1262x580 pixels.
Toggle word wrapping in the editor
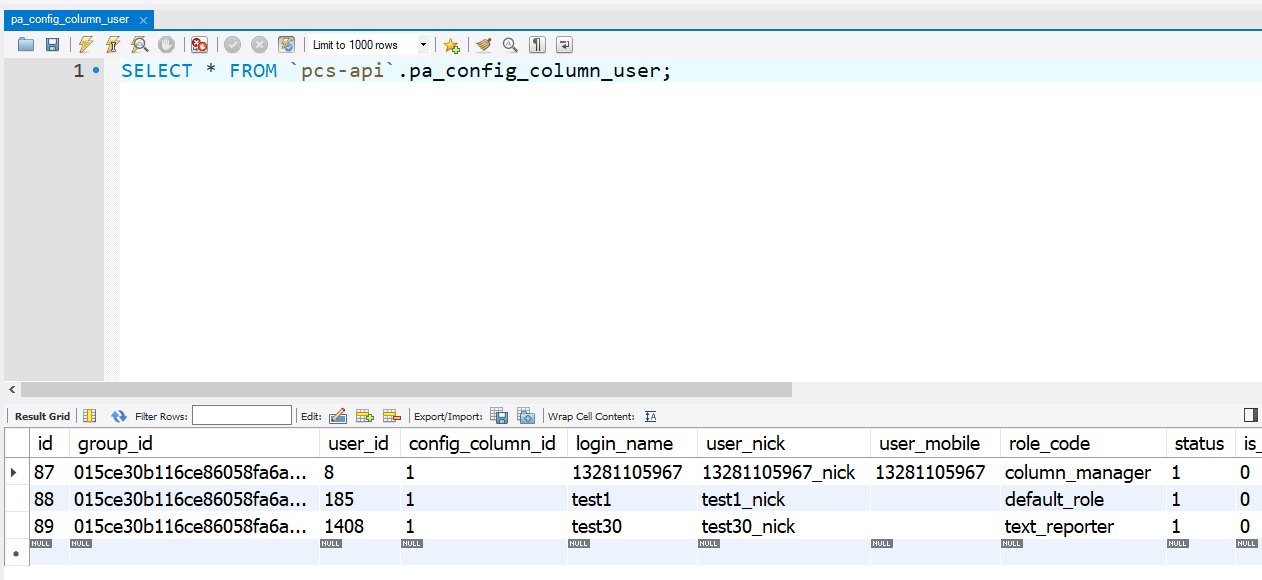565,45
